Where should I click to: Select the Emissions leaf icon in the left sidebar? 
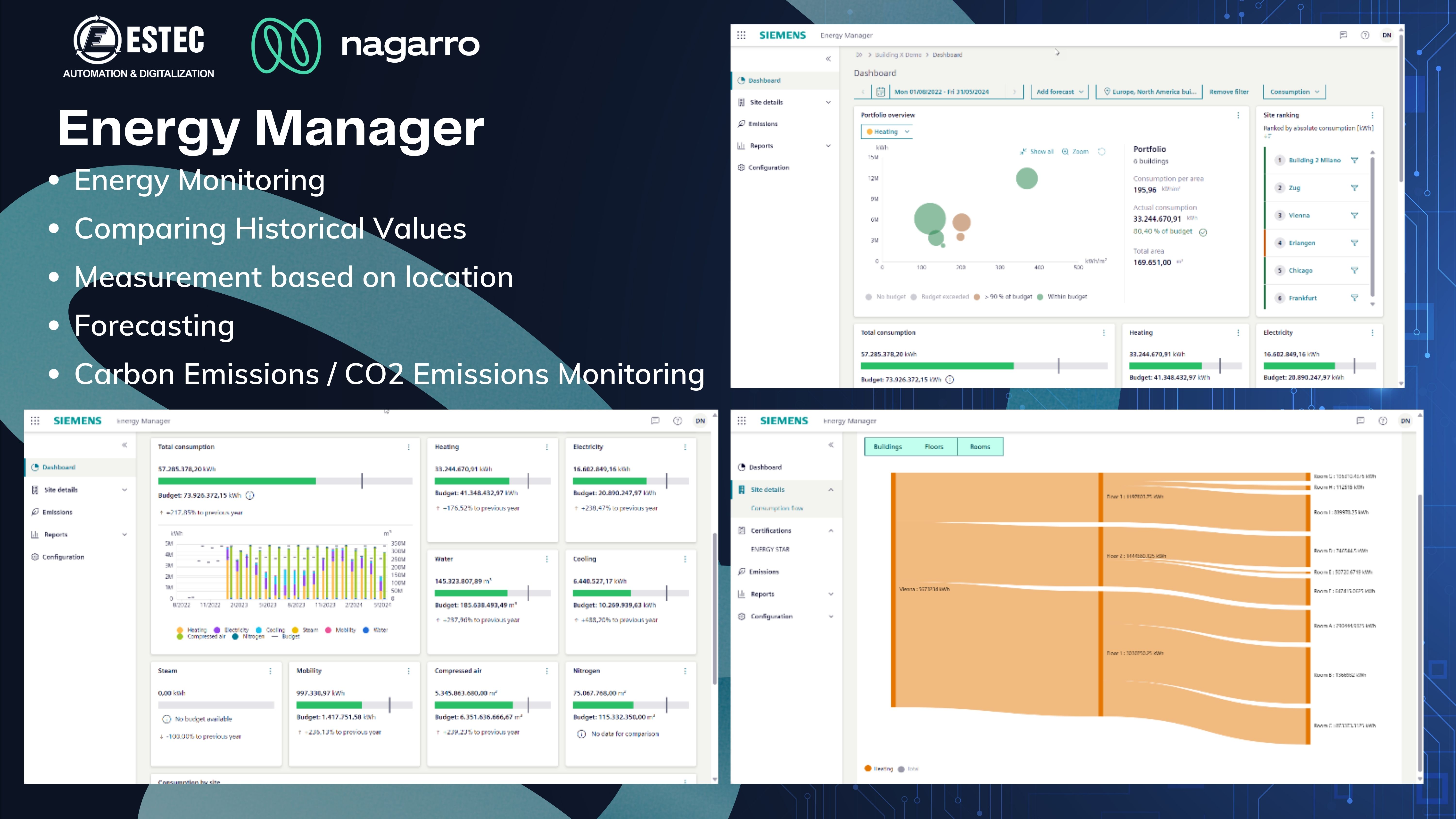coord(741,124)
